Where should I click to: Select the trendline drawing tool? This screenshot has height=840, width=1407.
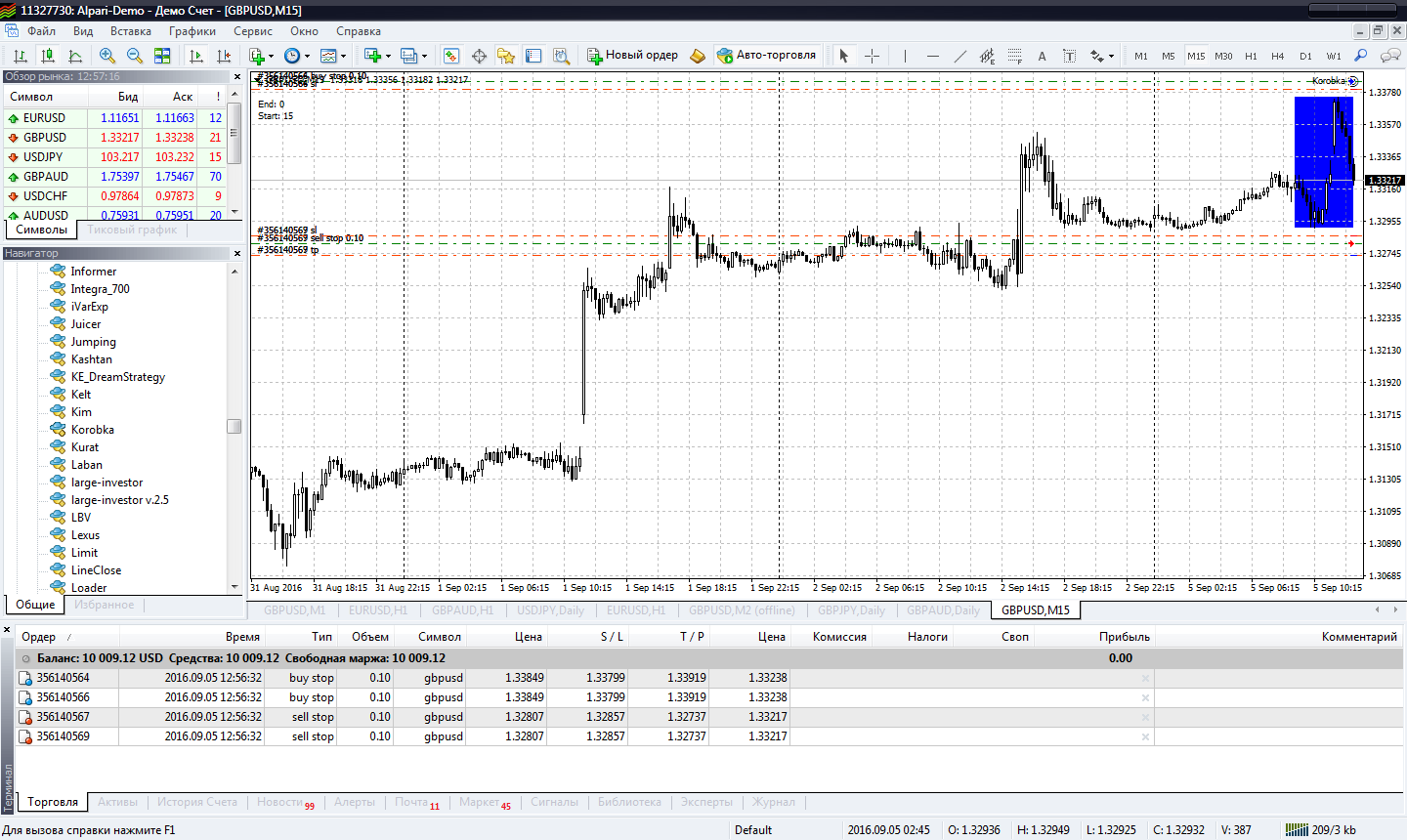(959, 56)
